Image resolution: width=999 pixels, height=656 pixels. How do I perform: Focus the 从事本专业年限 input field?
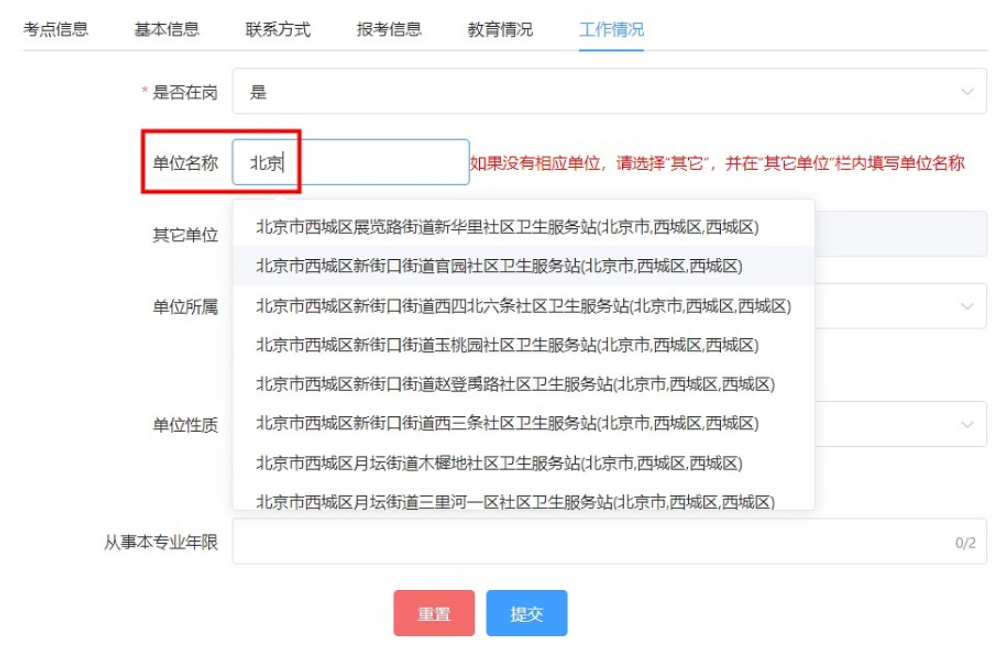point(610,541)
